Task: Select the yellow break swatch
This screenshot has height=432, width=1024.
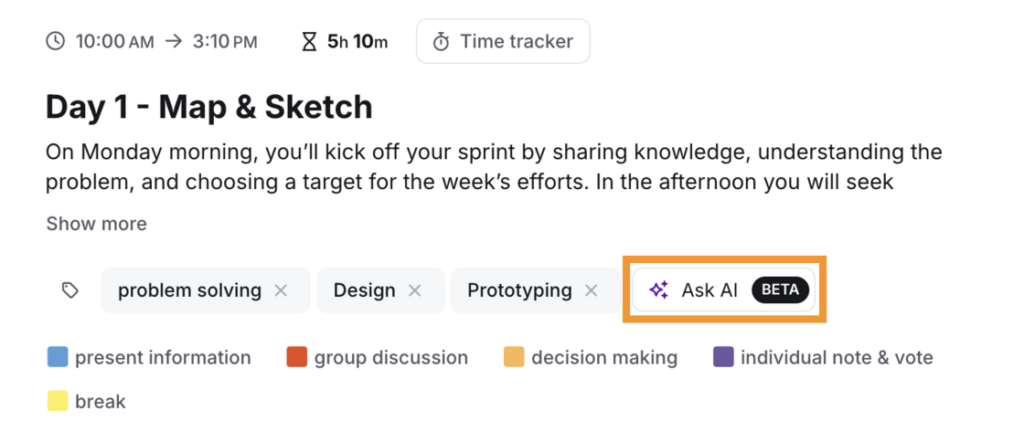Action: tap(57, 401)
